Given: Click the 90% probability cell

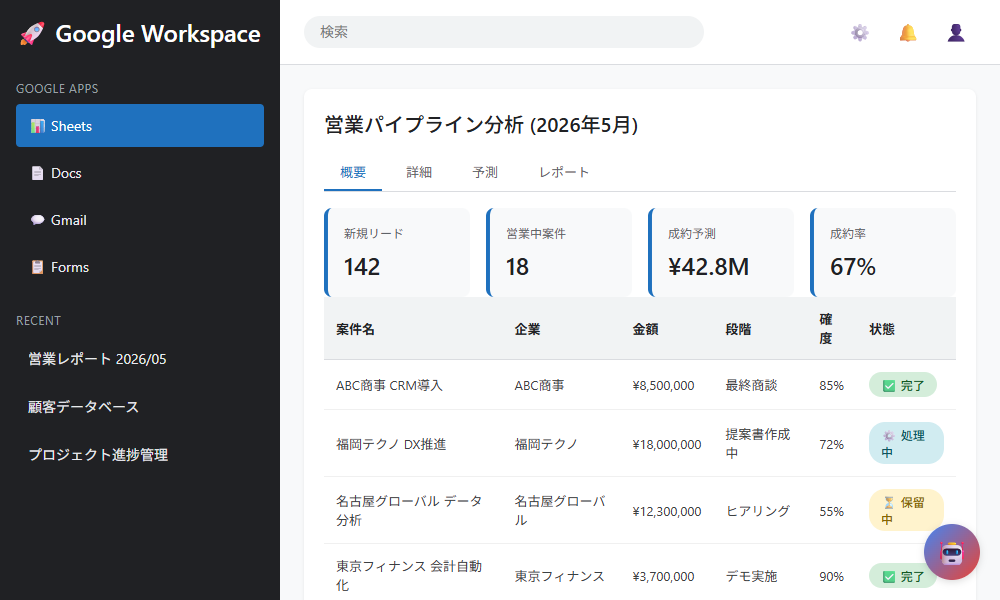Looking at the screenshot, I should pos(831,576).
